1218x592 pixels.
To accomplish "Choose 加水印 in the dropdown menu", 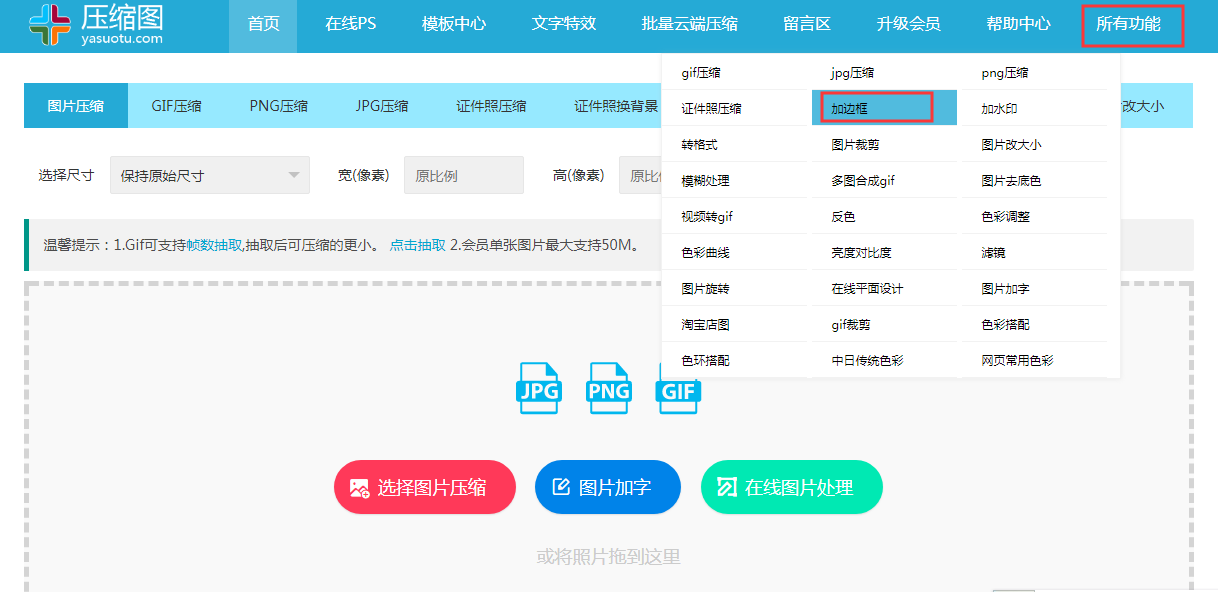I will (999, 108).
